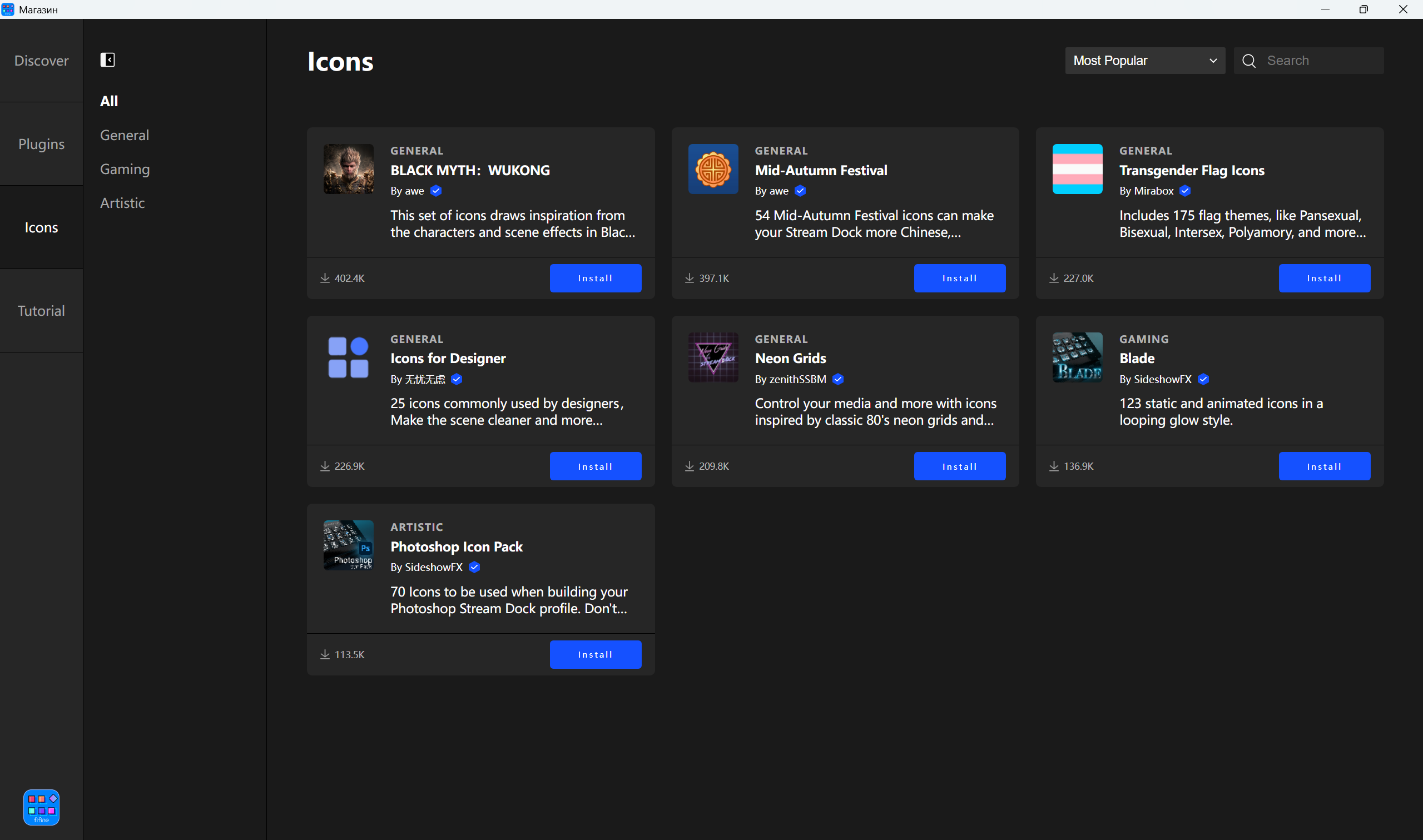Choose the General category filter
This screenshot has height=840, width=1423.
coord(125,135)
